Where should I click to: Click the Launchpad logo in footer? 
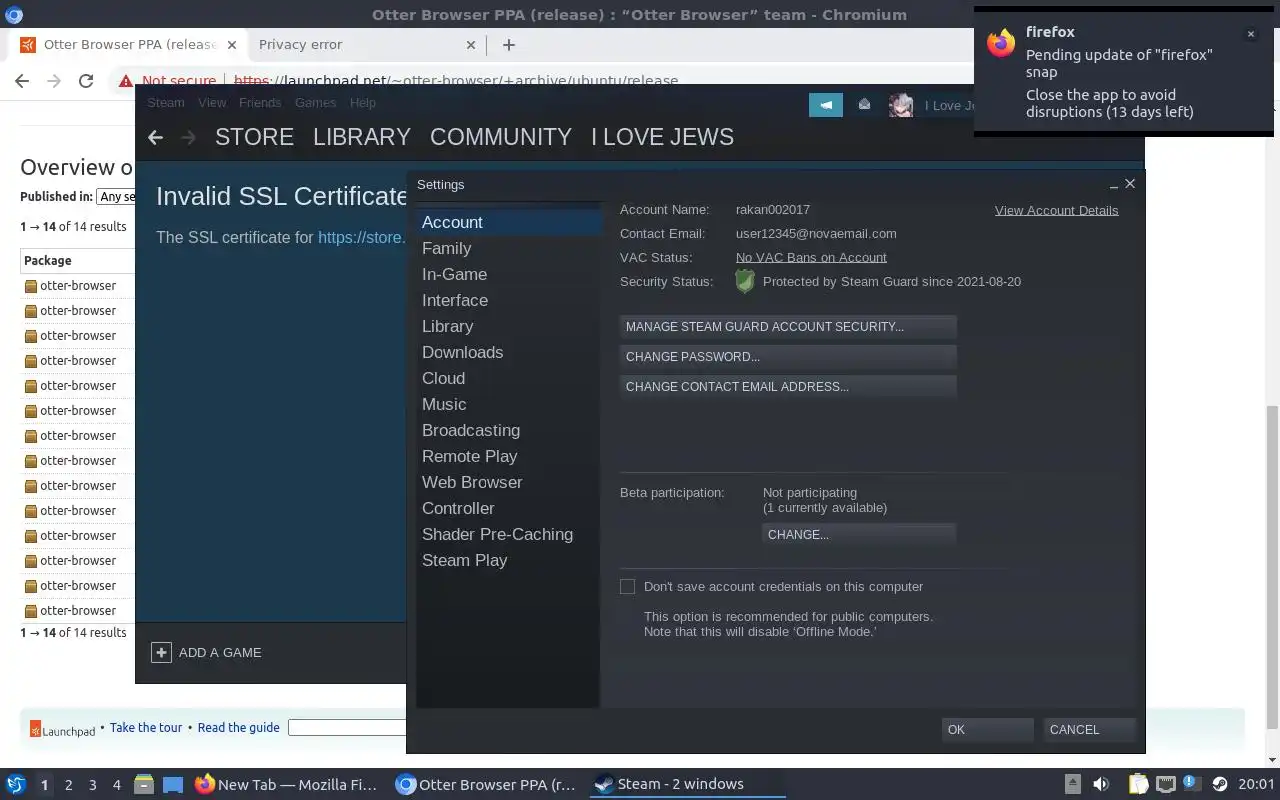click(x=62, y=730)
